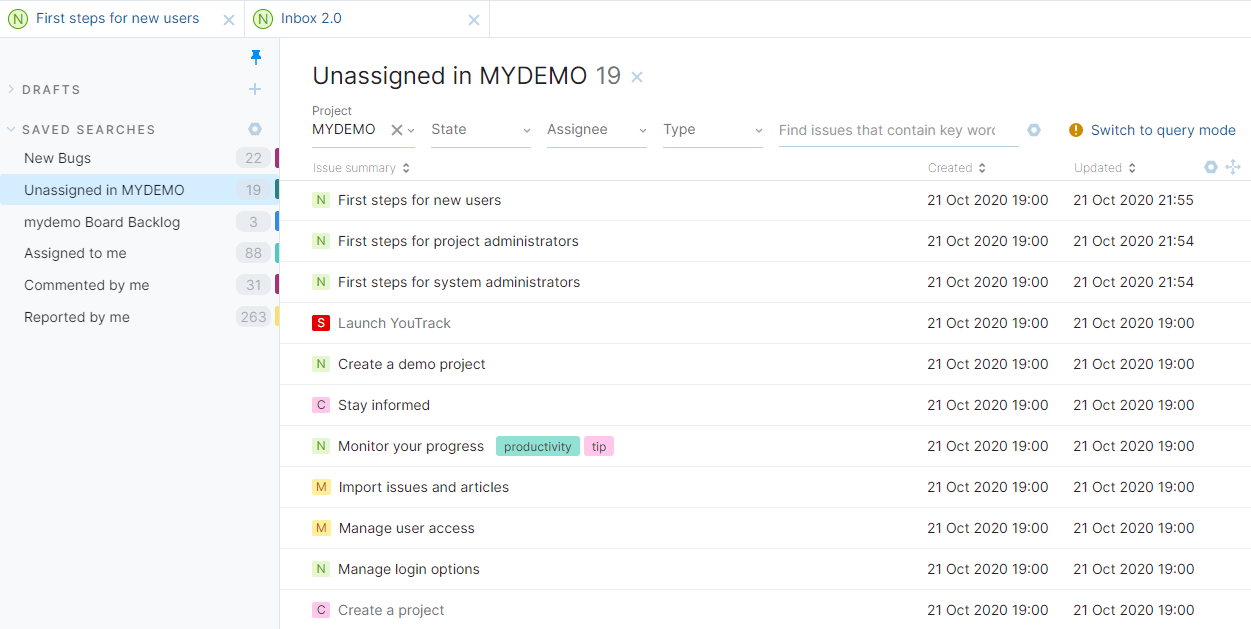Click the orange warning icon near query mode link

(x=1075, y=130)
